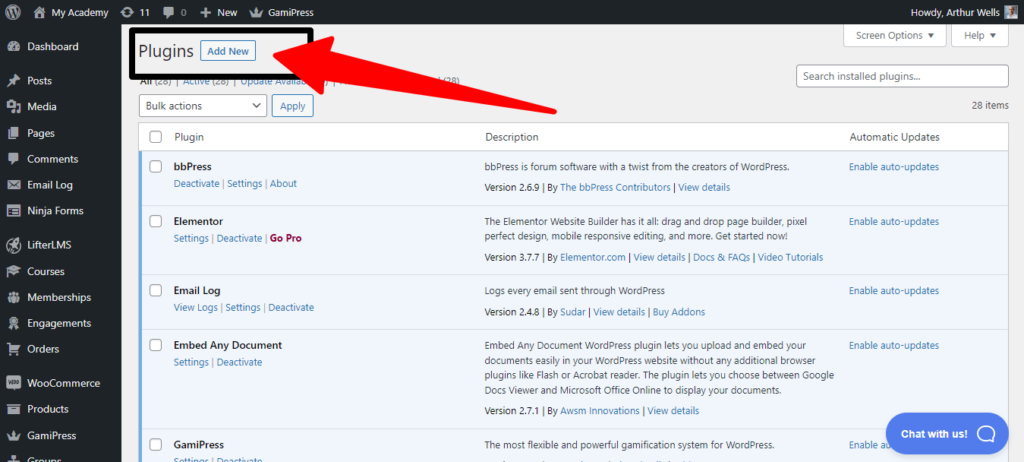This screenshot has height=462, width=1024.
Task: Enable auto-updates for Elementor
Action: point(894,222)
